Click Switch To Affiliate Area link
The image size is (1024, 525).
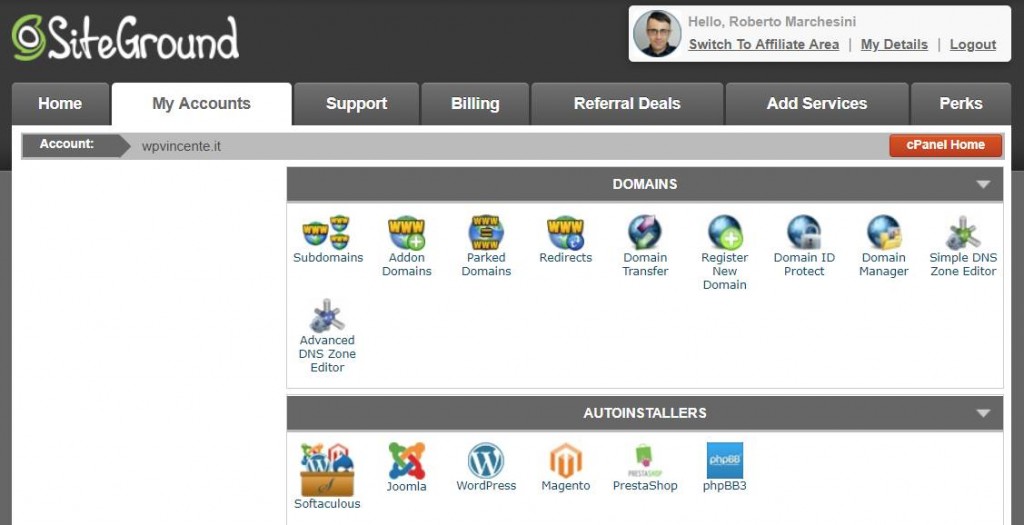click(763, 44)
